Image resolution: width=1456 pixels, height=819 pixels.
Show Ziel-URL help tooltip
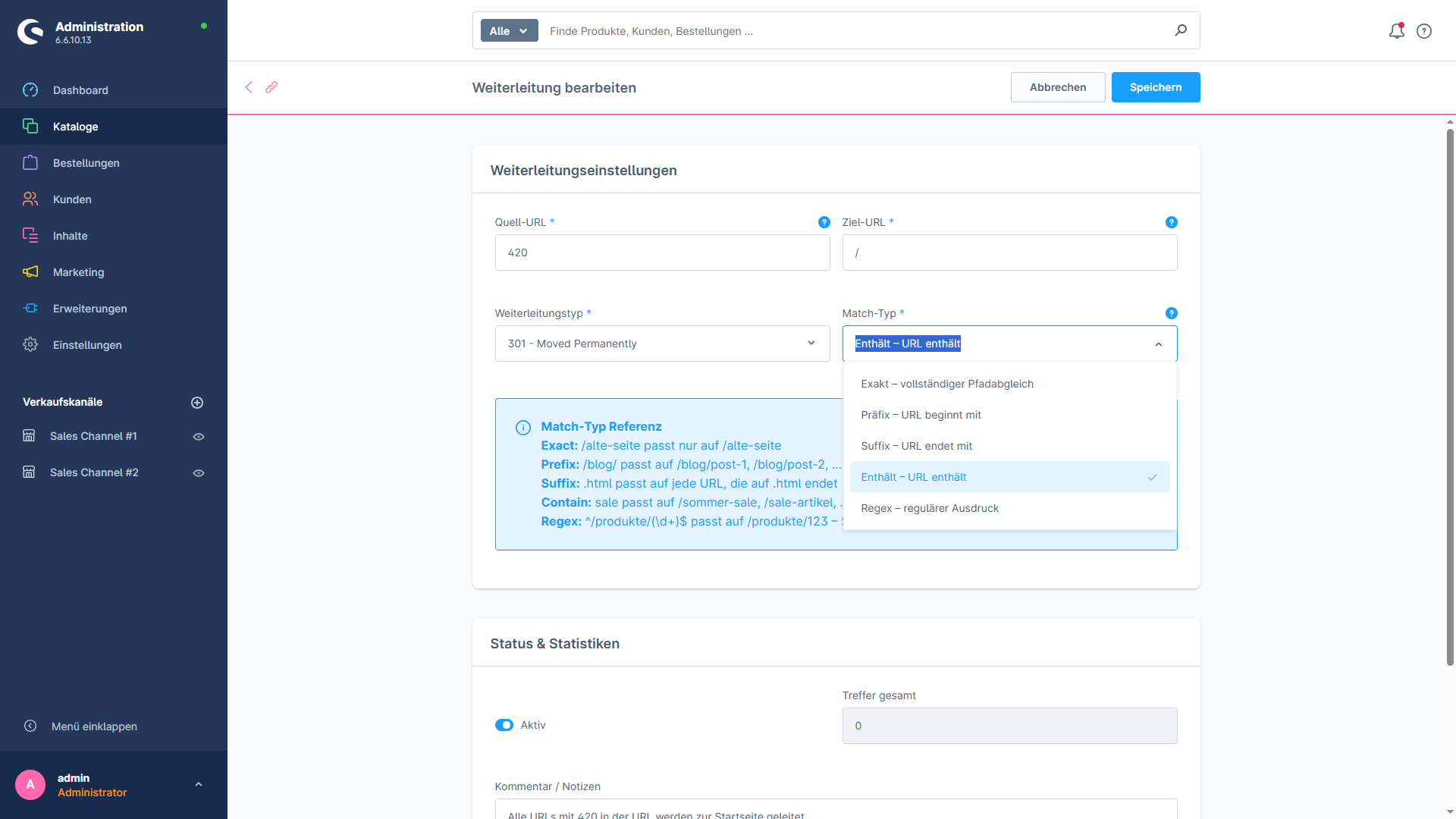[x=1172, y=222]
